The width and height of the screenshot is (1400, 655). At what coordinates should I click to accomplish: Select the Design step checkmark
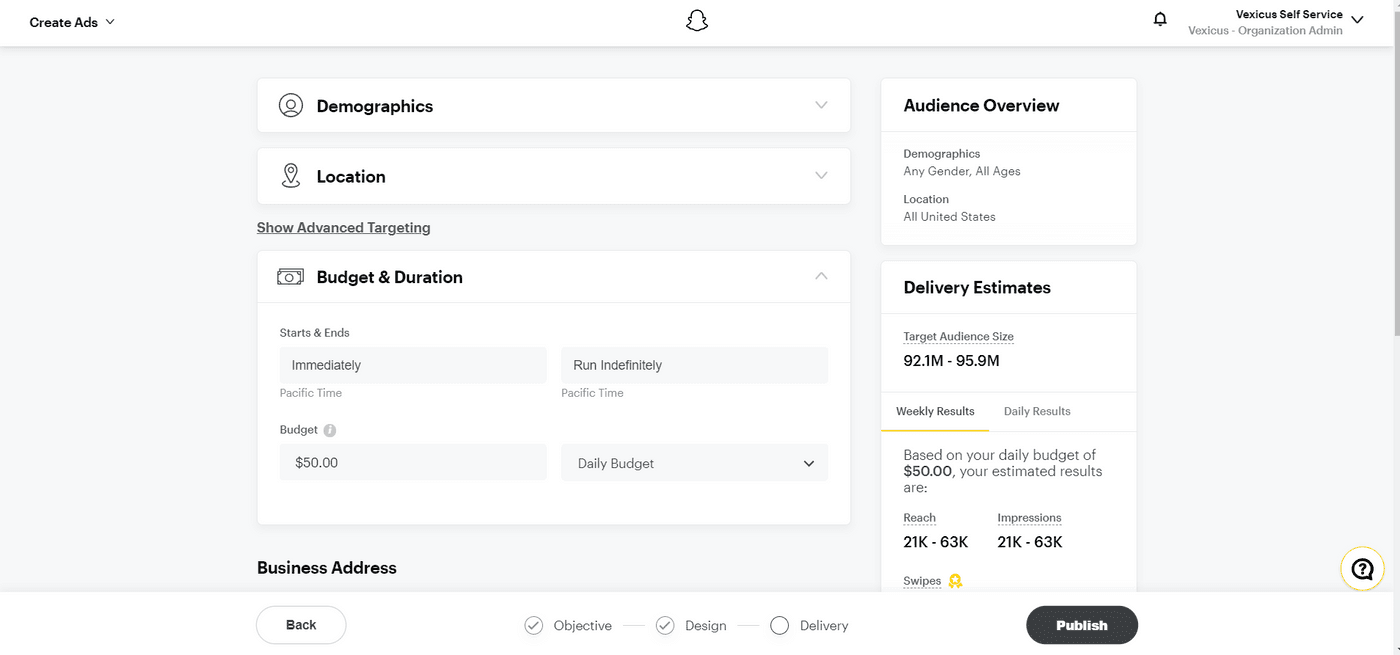coord(665,626)
